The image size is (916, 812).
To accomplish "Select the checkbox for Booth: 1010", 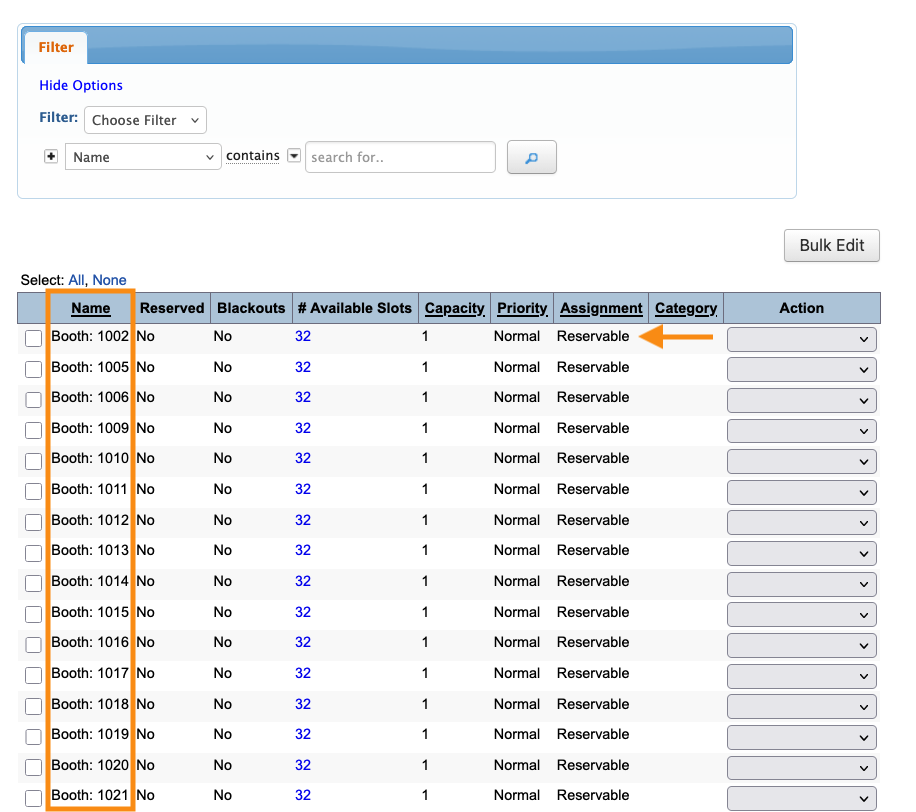I will click(x=34, y=461).
